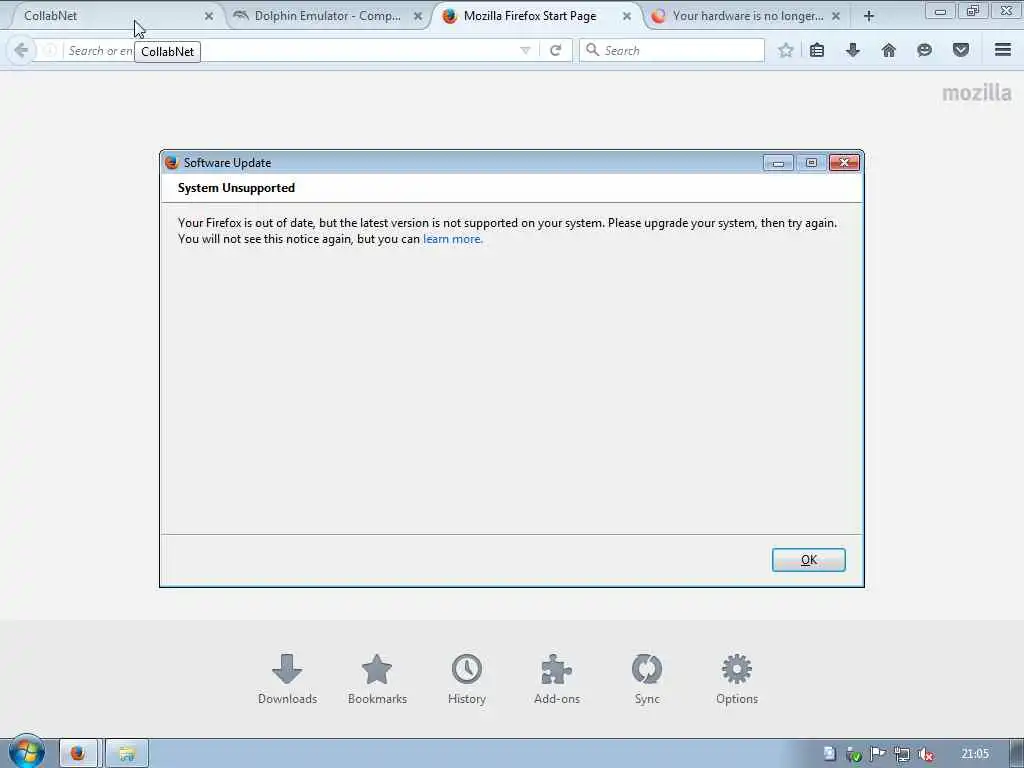Open Sync from the start page
1024x768 pixels.
pos(647,679)
